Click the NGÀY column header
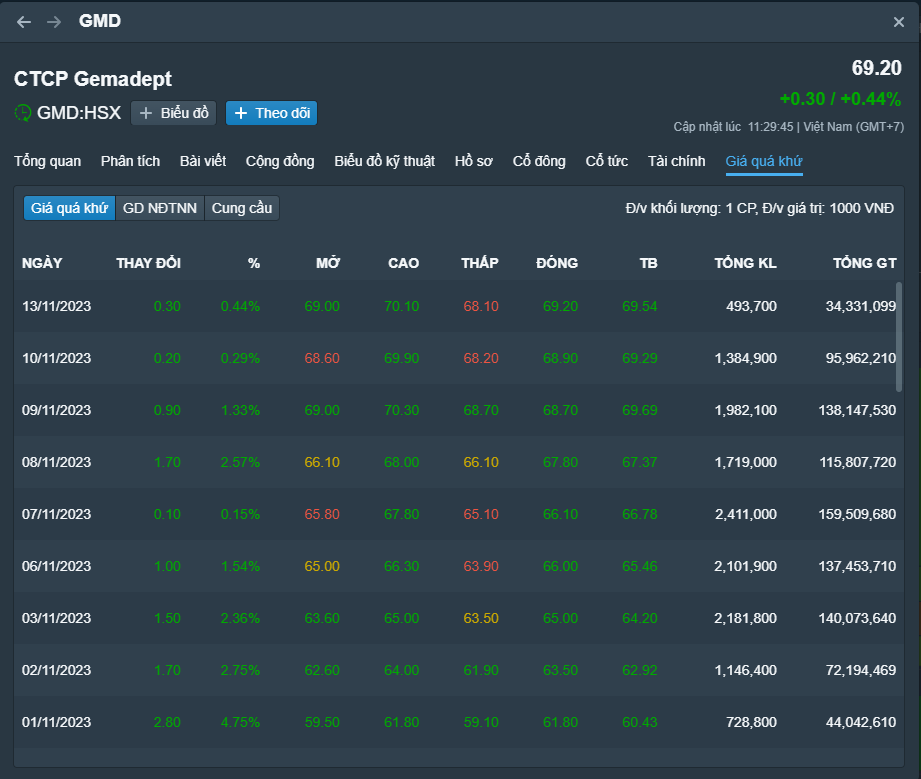Viewport: 921px width, 779px height. [x=42, y=263]
